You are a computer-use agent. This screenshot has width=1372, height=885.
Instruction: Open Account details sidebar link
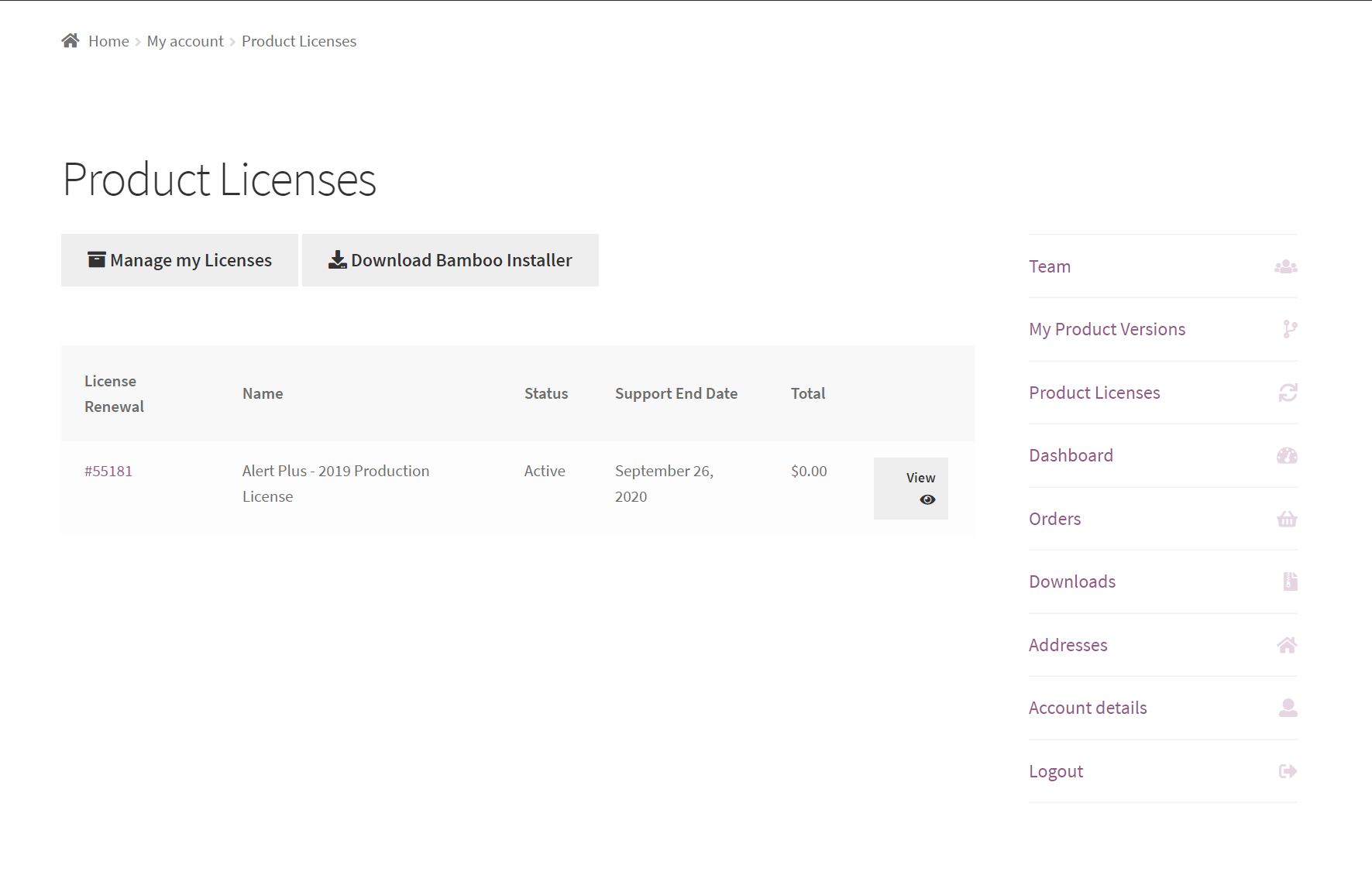click(x=1088, y=708)
